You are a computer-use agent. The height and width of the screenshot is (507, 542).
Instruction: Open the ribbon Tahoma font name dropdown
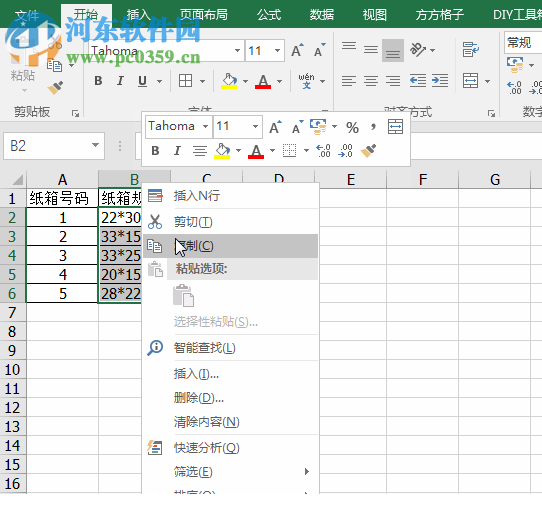tap(237, 50)
